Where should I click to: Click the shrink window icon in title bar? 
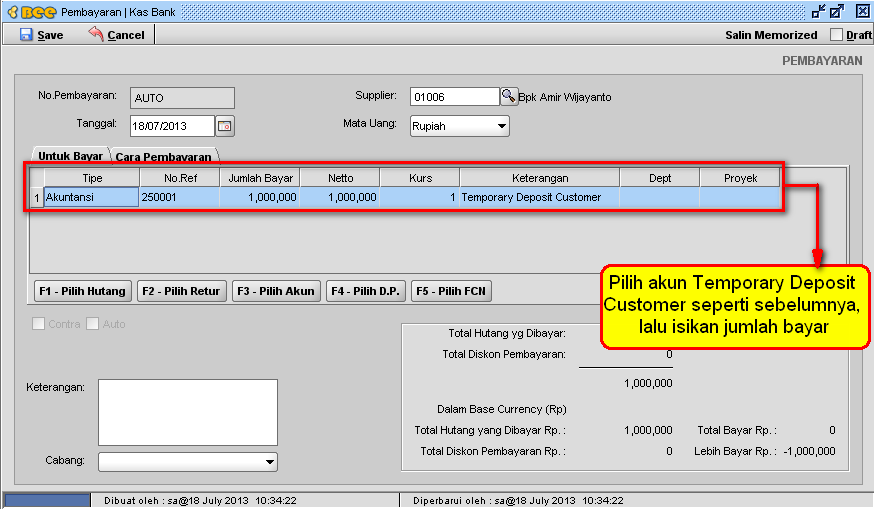[818, 11]
